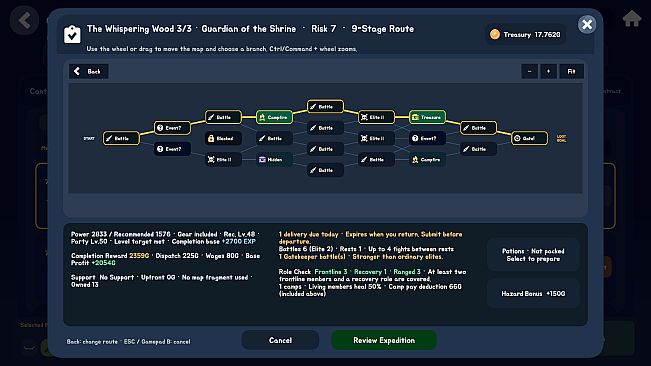Go home via the house icon

point(631,19)
